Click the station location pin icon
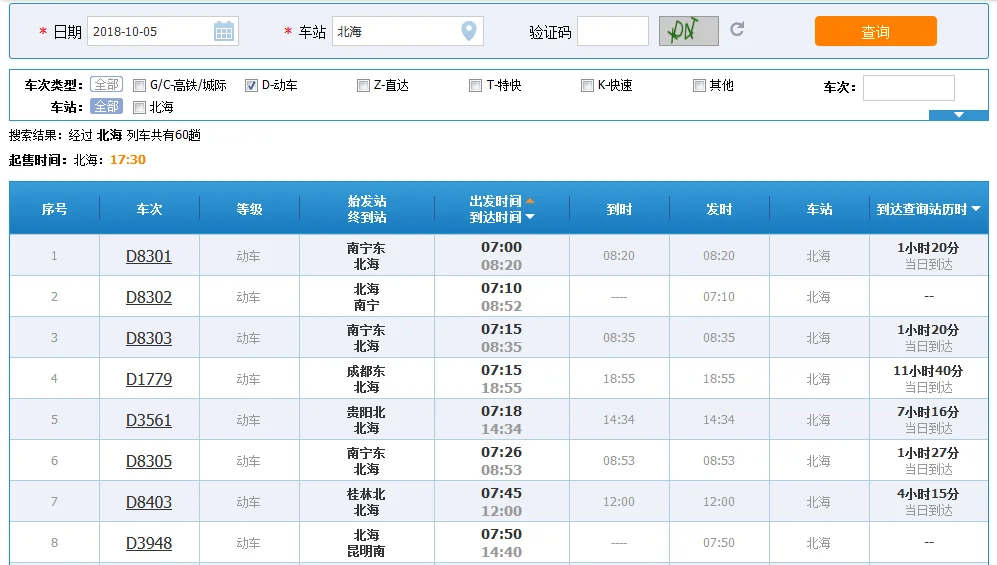Screen dimensions: 997x565 pos(469,31)
